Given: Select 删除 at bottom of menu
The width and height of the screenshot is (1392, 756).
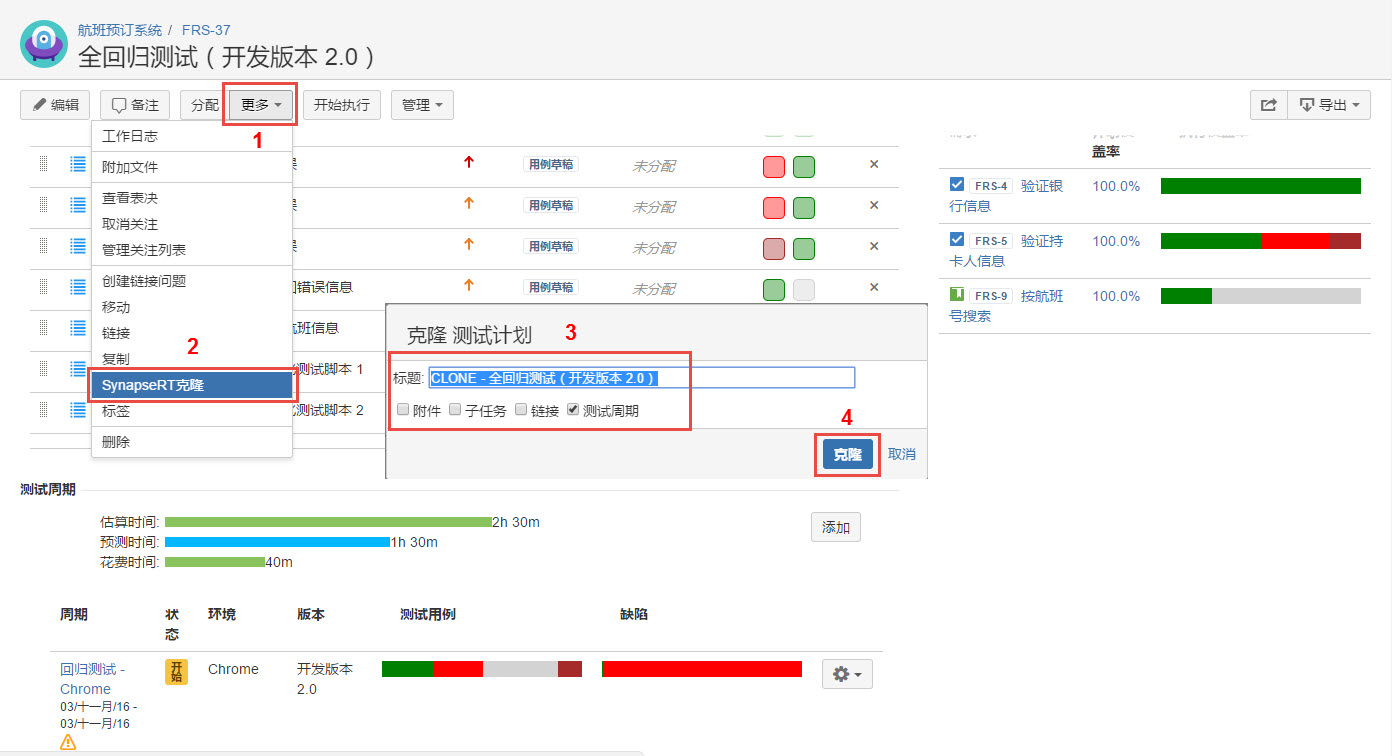Looking at the screenshot, I should 192,442.
